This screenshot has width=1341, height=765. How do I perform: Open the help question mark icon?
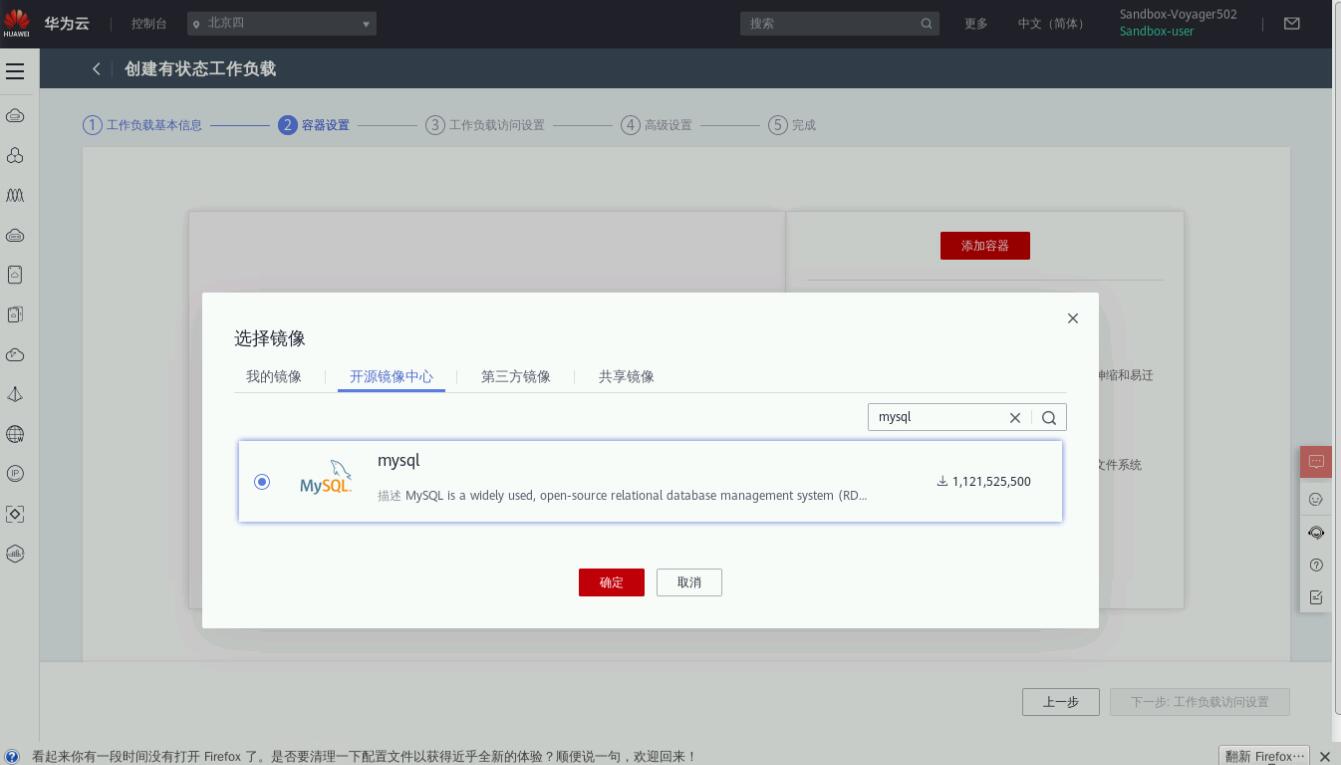1316,565
